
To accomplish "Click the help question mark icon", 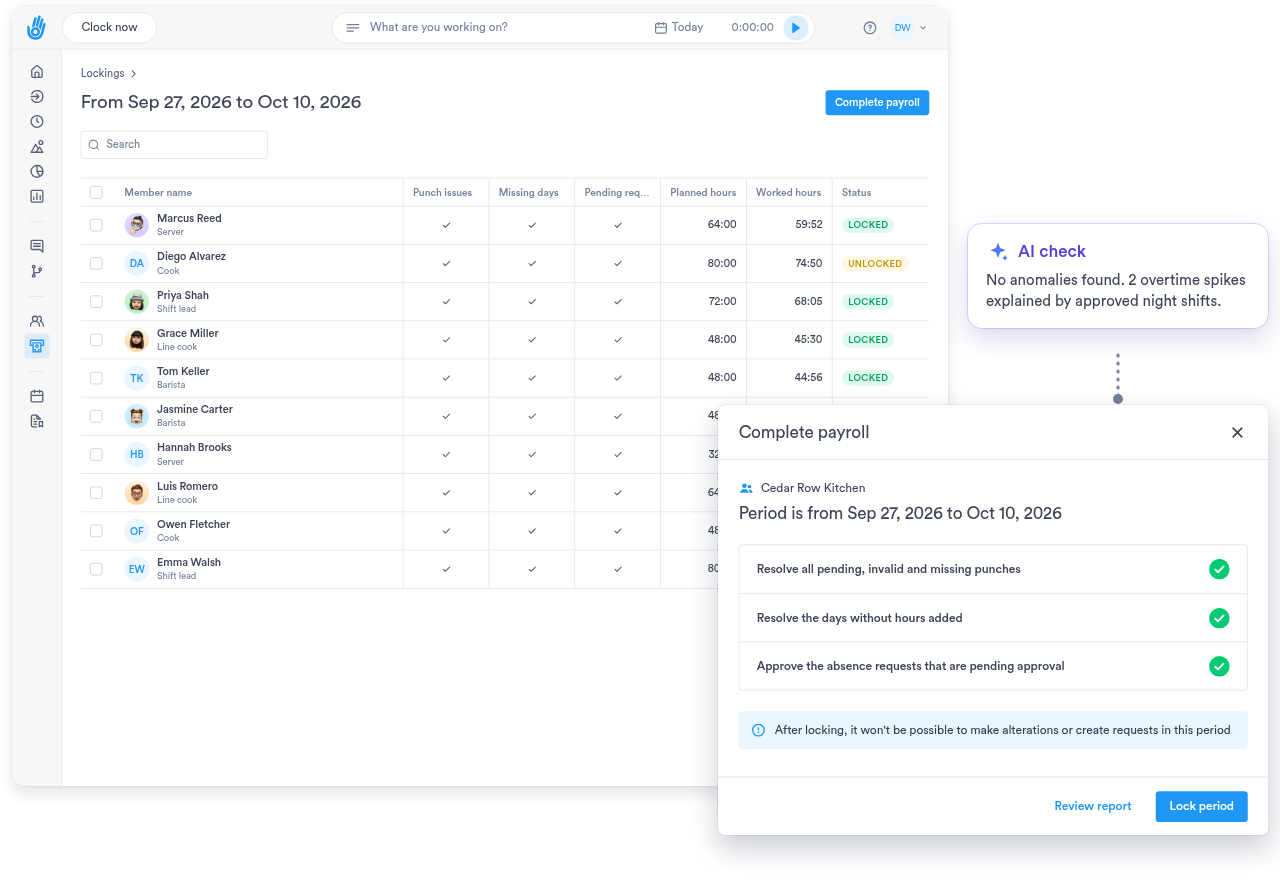I will (870, 28).
